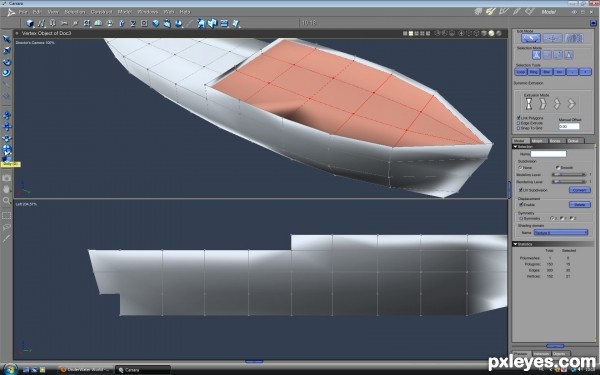Image resolution: width=600 pixels, height=375 pixels.
Task: Open the Left view dropdown in lower viewport
Action: (x=26, y=204)
